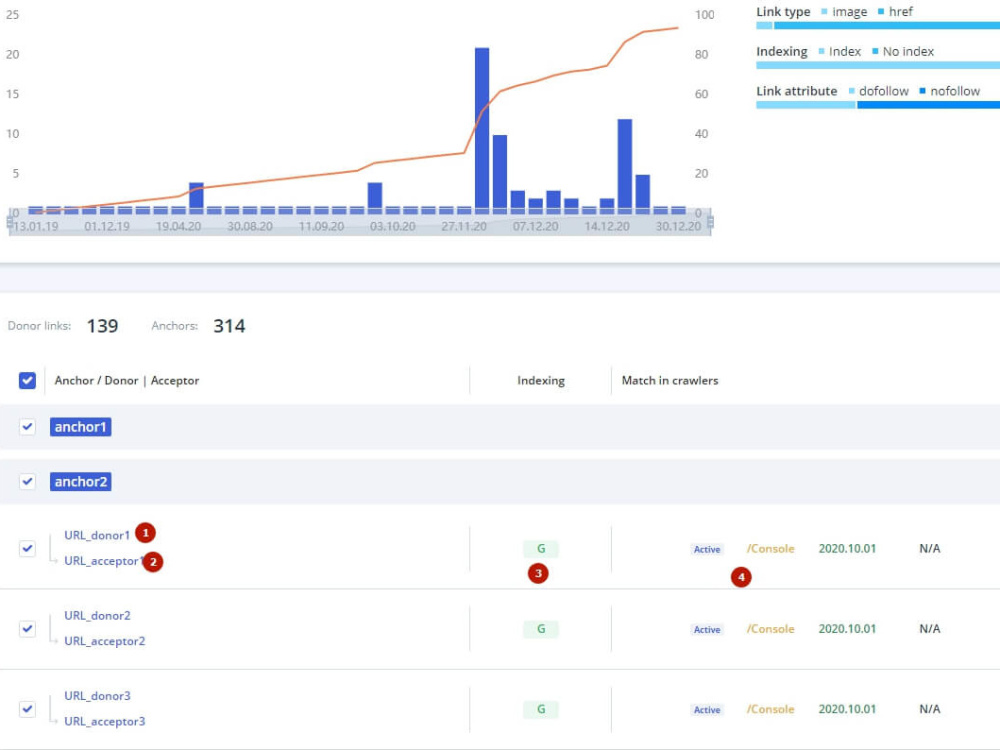Toggle the No index legend item

pyautogui.click(x=903, y=51)
